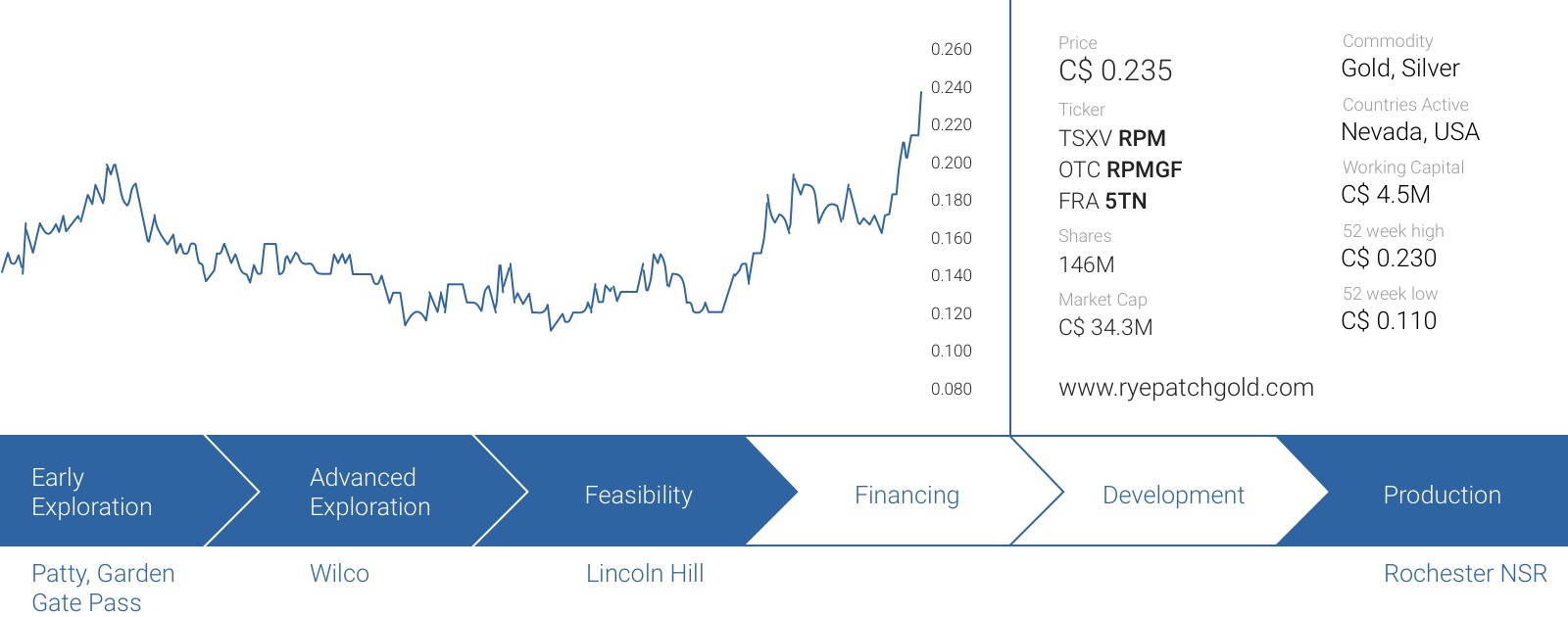
Task: Click the Rochester NSR project label
Action: pos(1465,574)
